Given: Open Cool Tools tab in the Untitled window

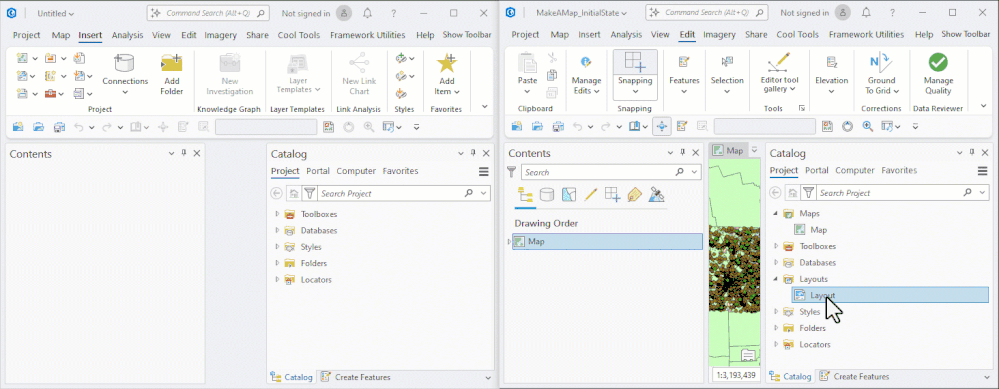Looking at the screenshot, I should click(299, 36).
